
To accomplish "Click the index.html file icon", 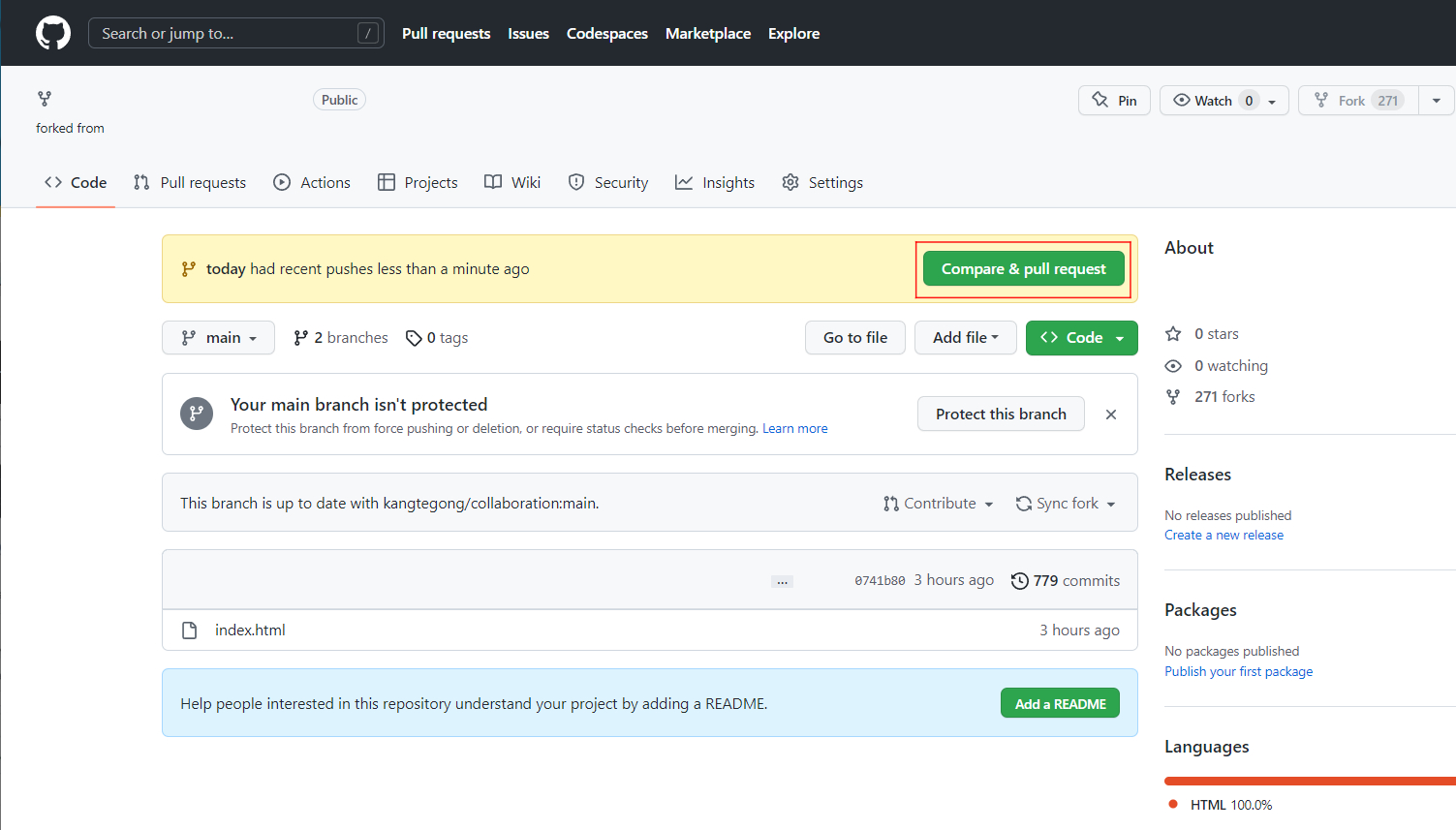I will tap(190, 630).
